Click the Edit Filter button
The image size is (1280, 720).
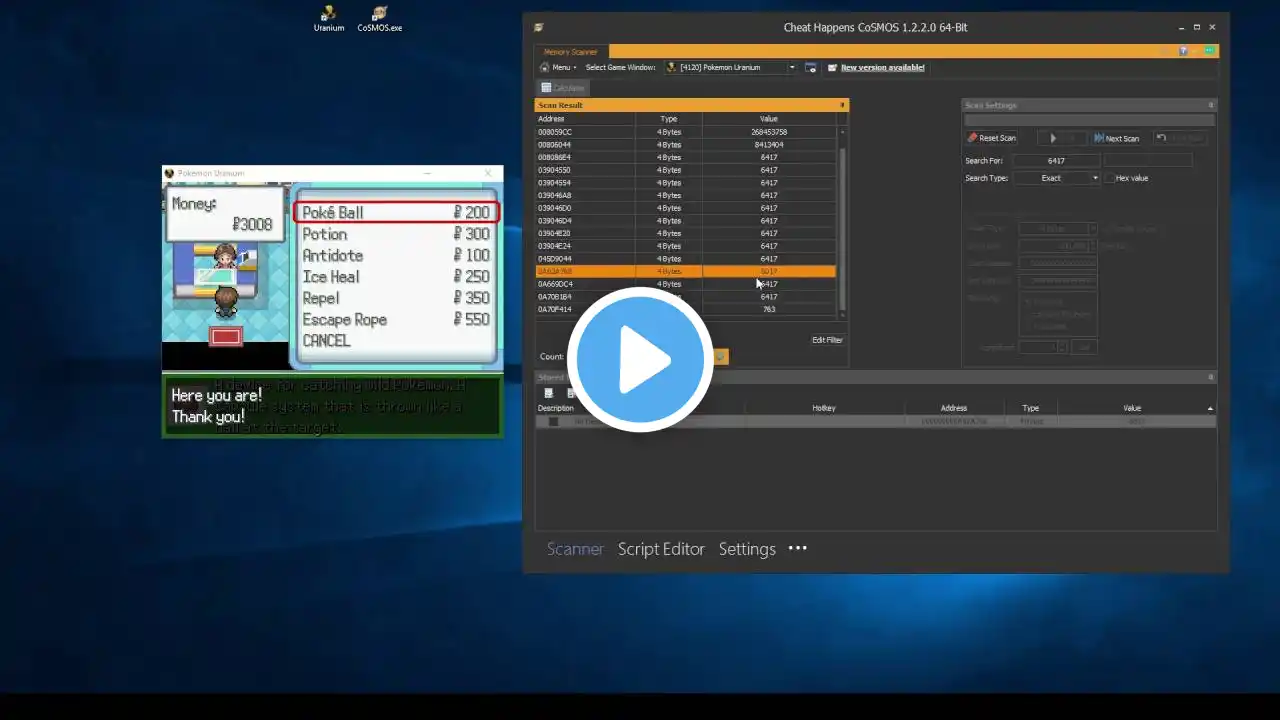pyautogui.click(x=827, y=340)
